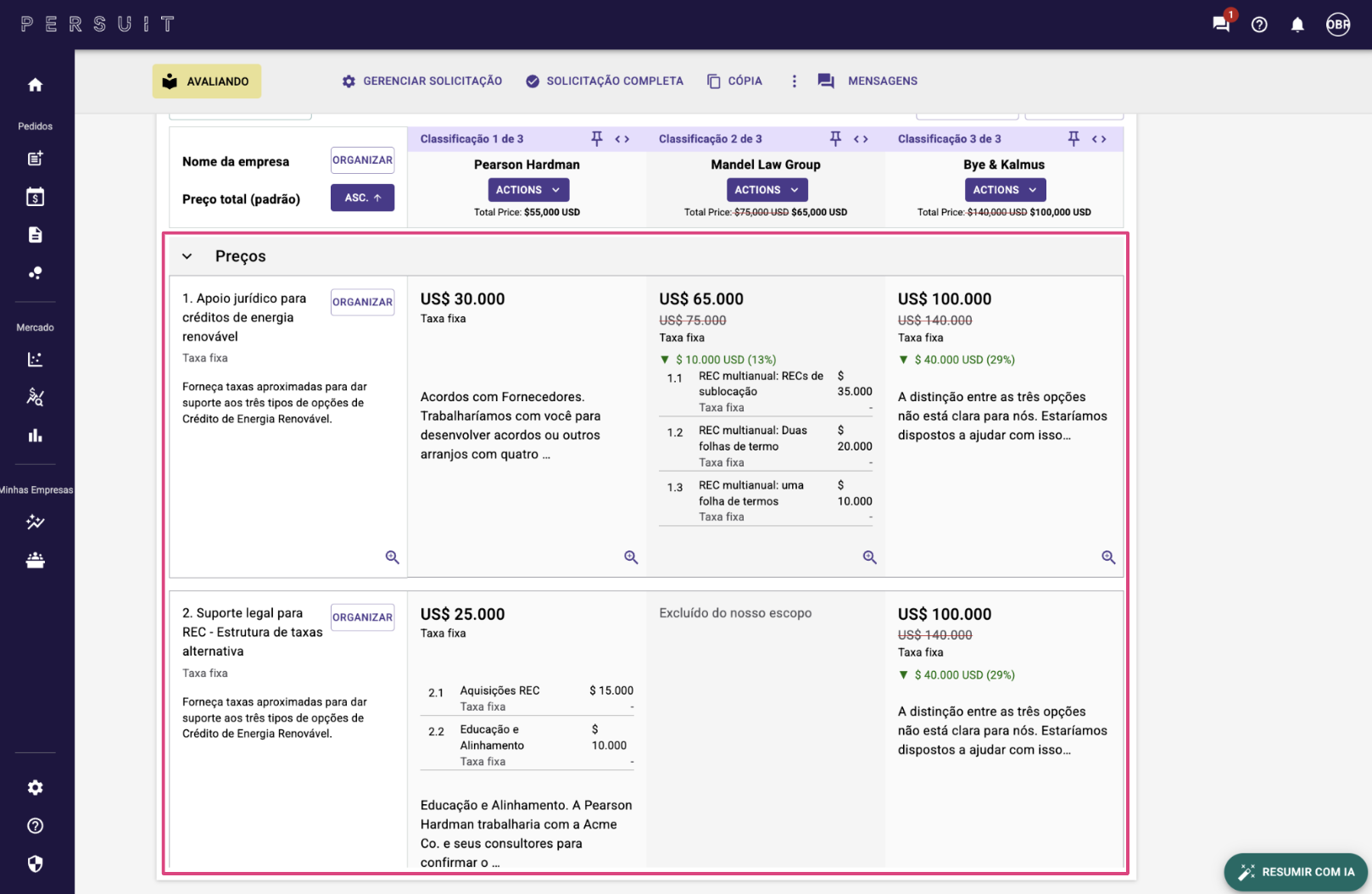
Task: Open the more options vertical dots
Action: (x=794, y=81)
